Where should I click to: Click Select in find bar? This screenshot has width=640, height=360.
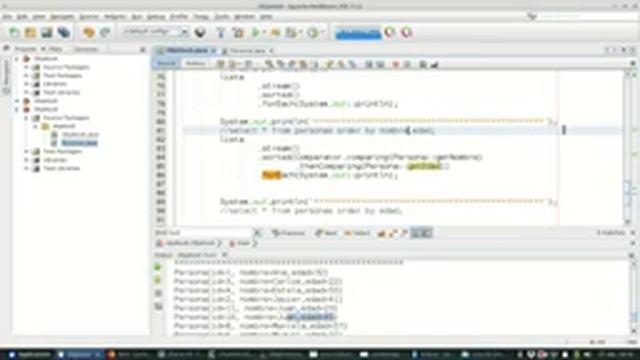coord(357,233)
